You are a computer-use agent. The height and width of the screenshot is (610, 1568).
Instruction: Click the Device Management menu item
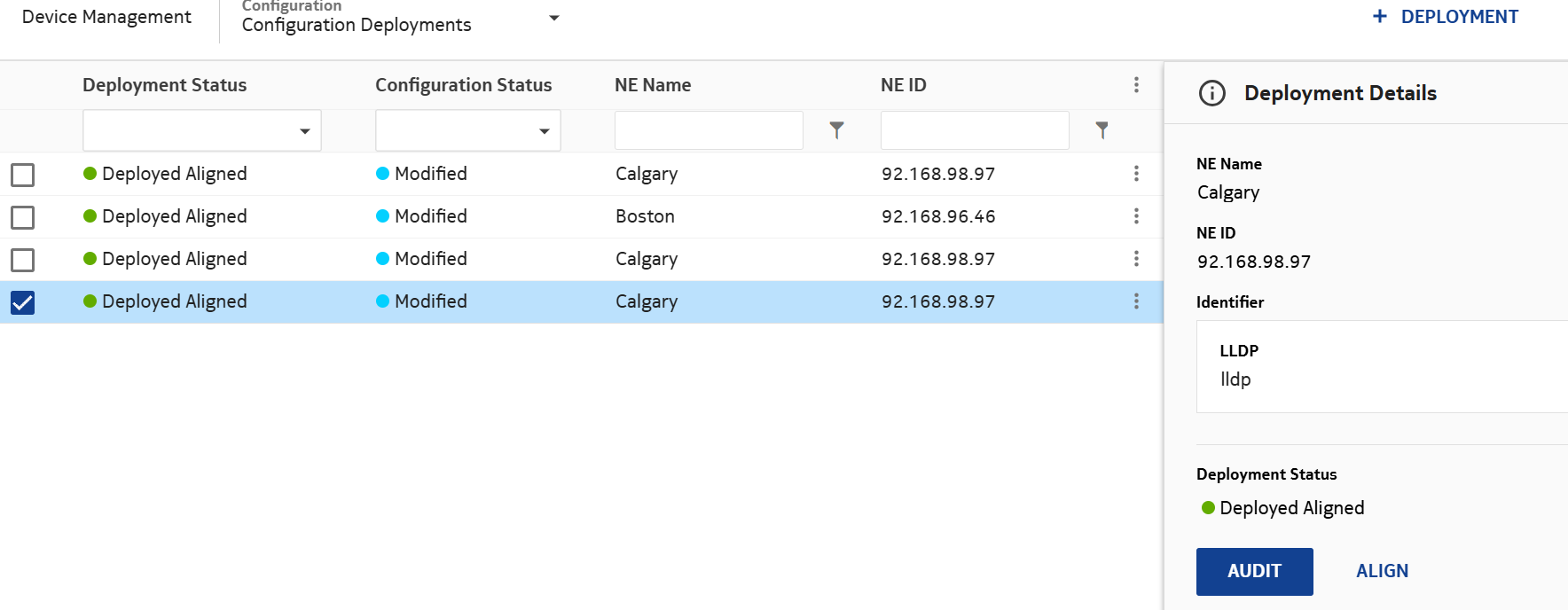tap(106, 17)
